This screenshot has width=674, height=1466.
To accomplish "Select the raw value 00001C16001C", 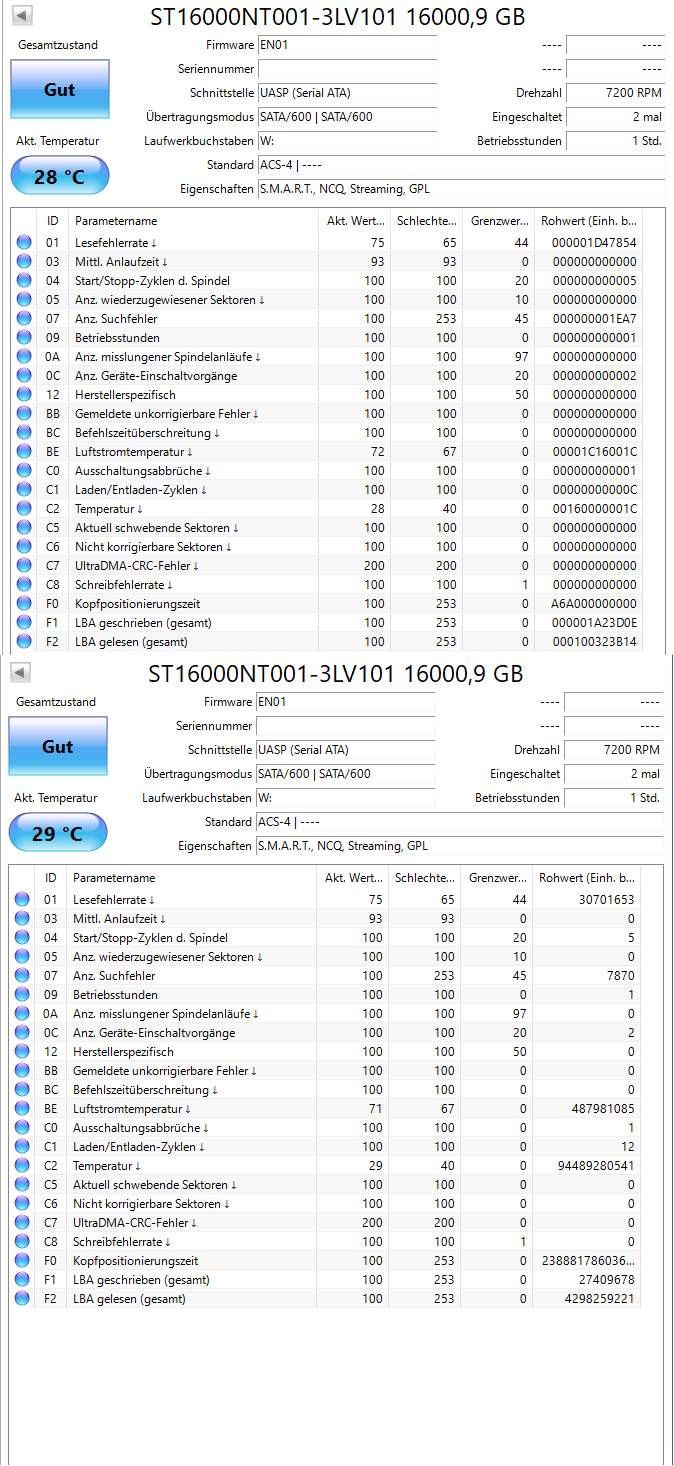I will (593, 452).
